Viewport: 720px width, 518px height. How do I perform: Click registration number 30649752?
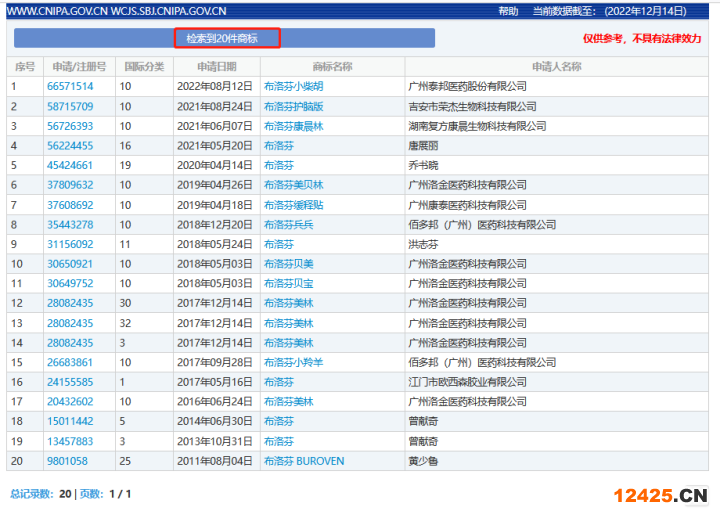tap(70, 284)
